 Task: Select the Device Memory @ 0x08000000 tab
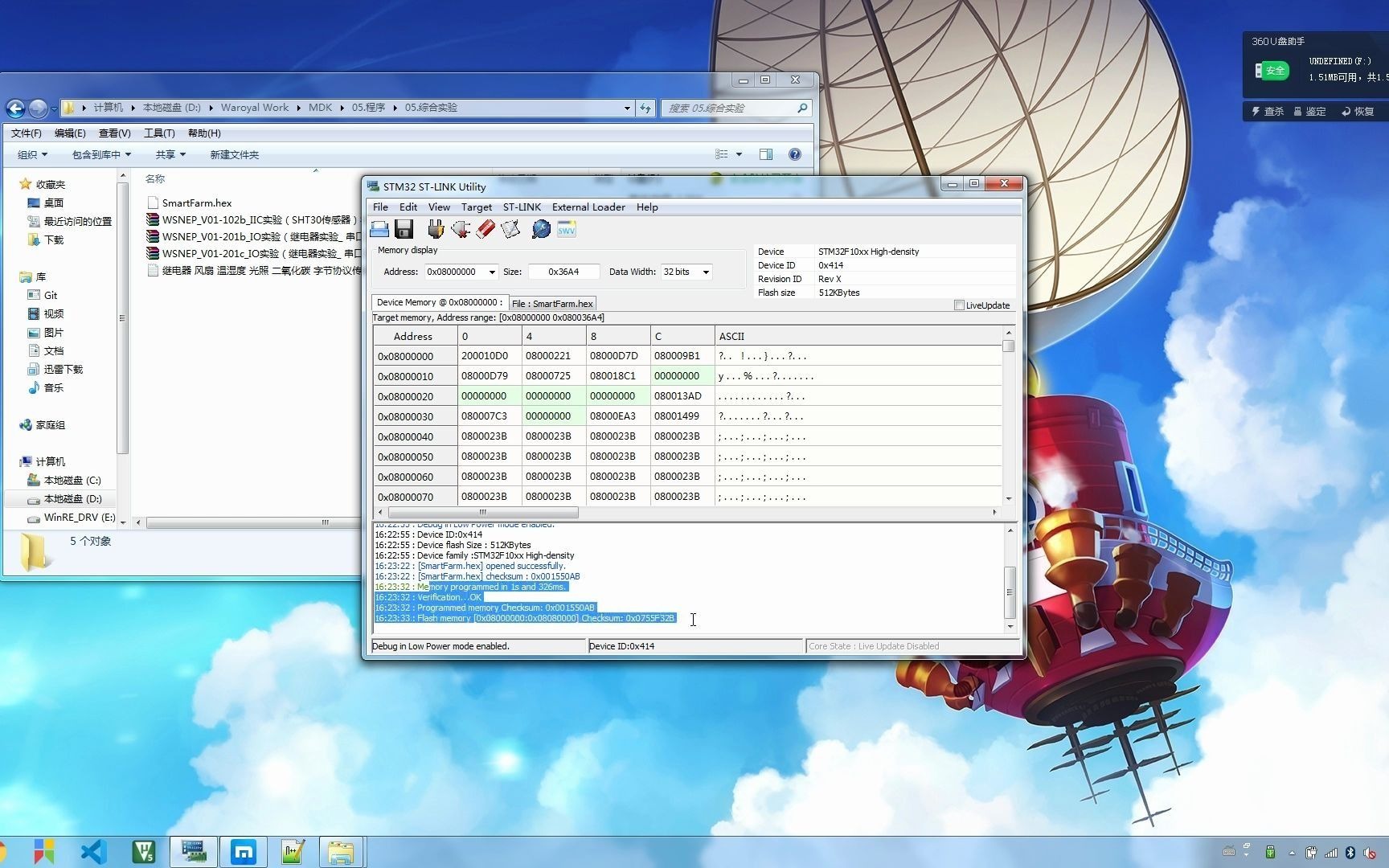(x=439, y=302)
